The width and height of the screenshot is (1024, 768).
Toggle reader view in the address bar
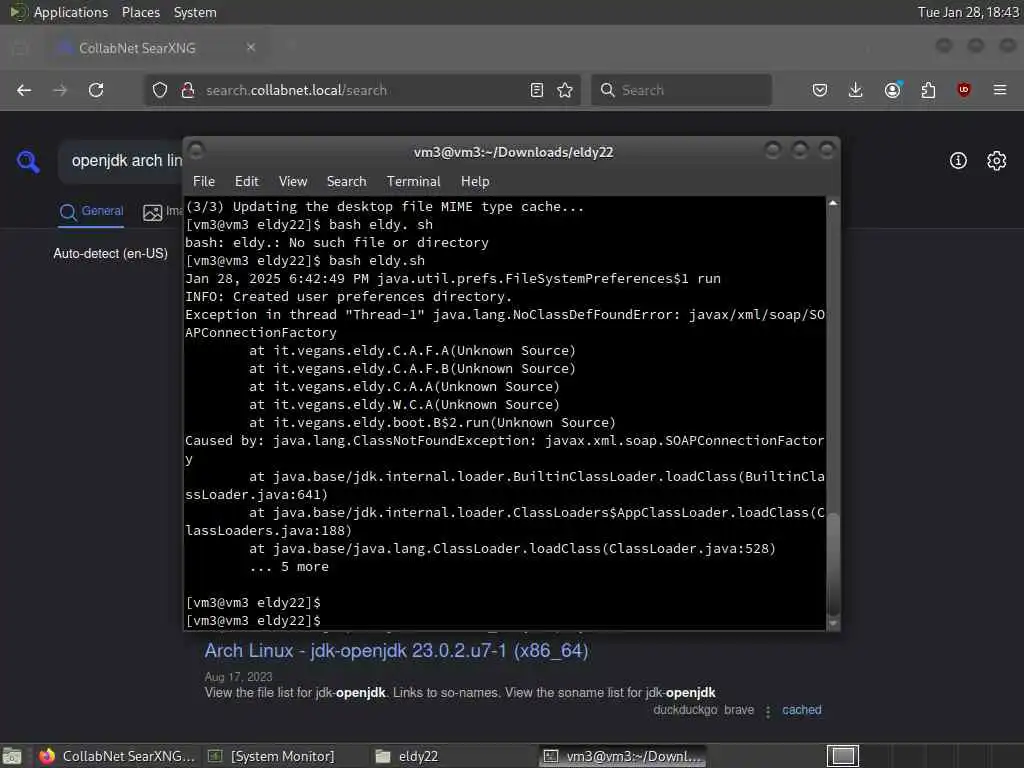point(537,90)
